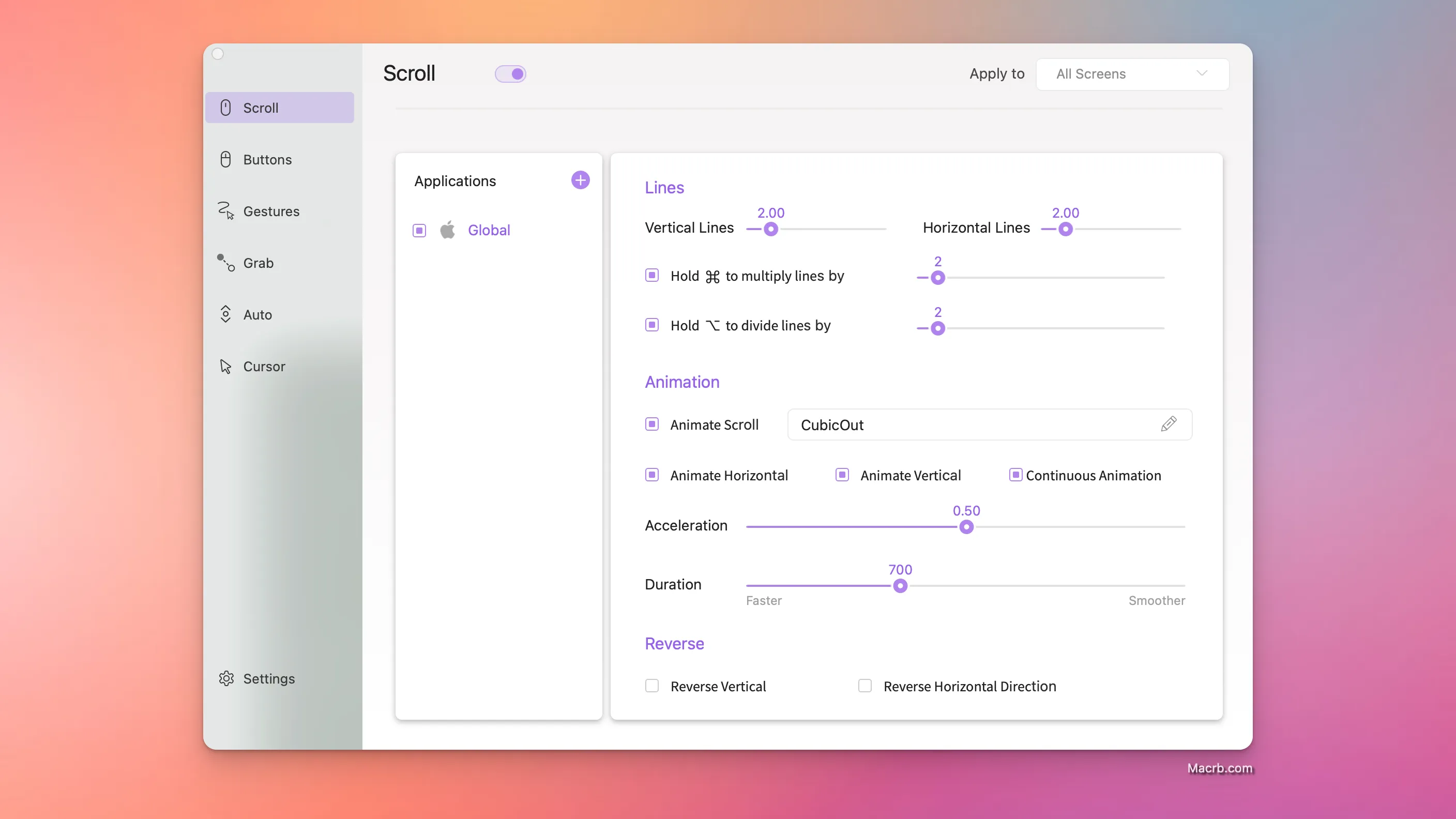Screen dimensions: 1456x819
Task: Select the Global application entry
Action: (x=489, y=230)
